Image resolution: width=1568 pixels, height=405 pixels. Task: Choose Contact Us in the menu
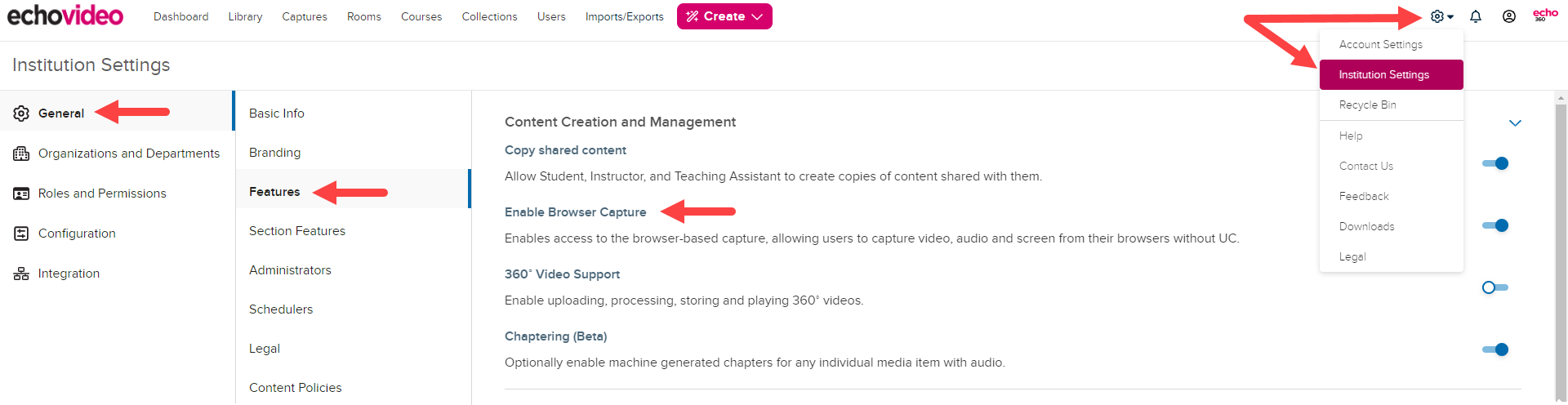click(1392, 166)
